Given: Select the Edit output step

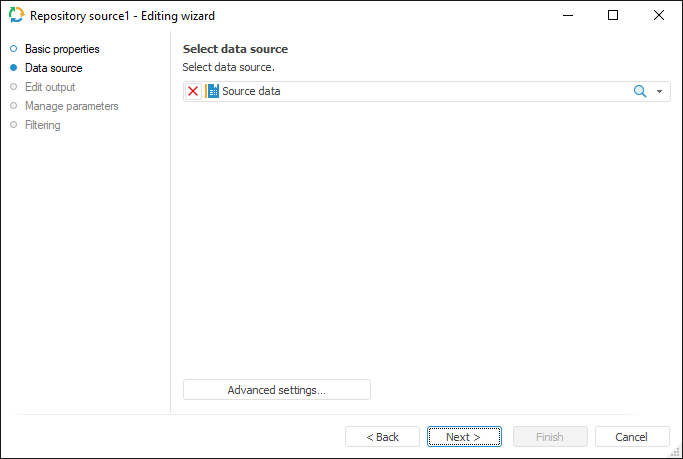Looking at the screenshot, I should (x=50, y=87).
